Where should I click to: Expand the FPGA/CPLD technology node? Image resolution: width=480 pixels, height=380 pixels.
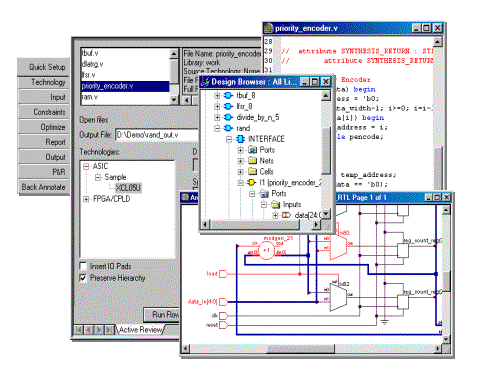pyautogui.click(x=86, y=199)
